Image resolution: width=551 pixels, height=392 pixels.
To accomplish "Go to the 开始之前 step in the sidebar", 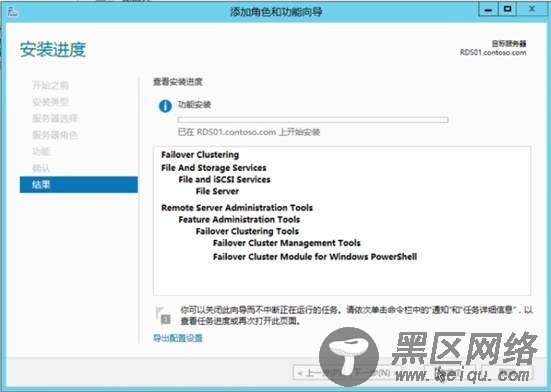I will tap(50, 85).
